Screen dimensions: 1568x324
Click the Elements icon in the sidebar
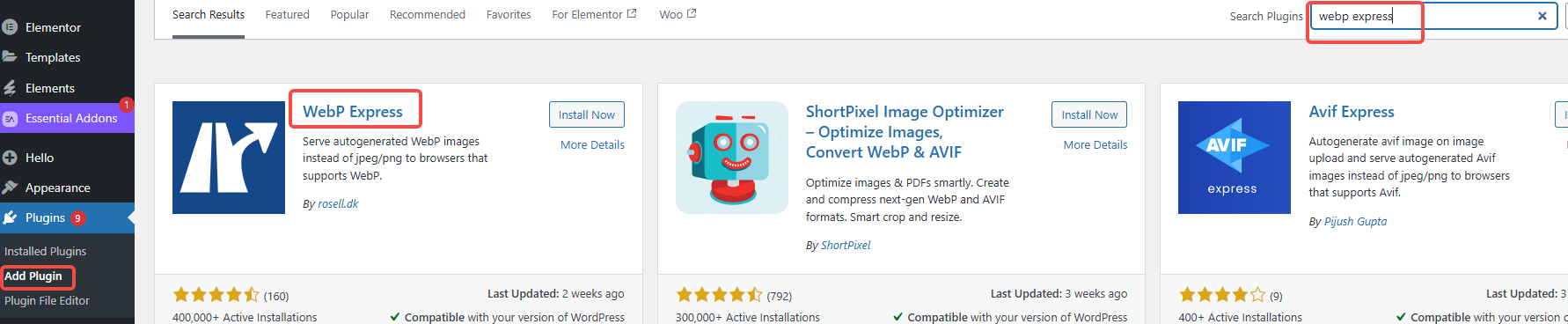(10, 87)
